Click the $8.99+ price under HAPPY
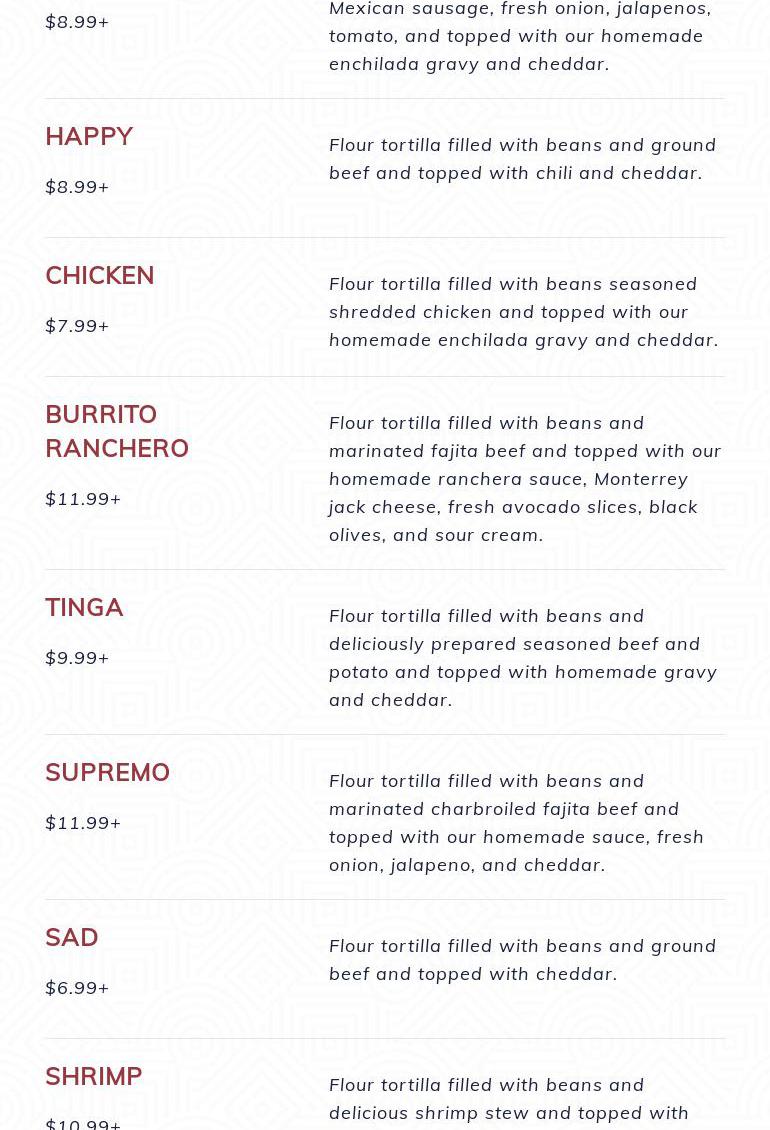770x1130 pixels. [77, 187]
